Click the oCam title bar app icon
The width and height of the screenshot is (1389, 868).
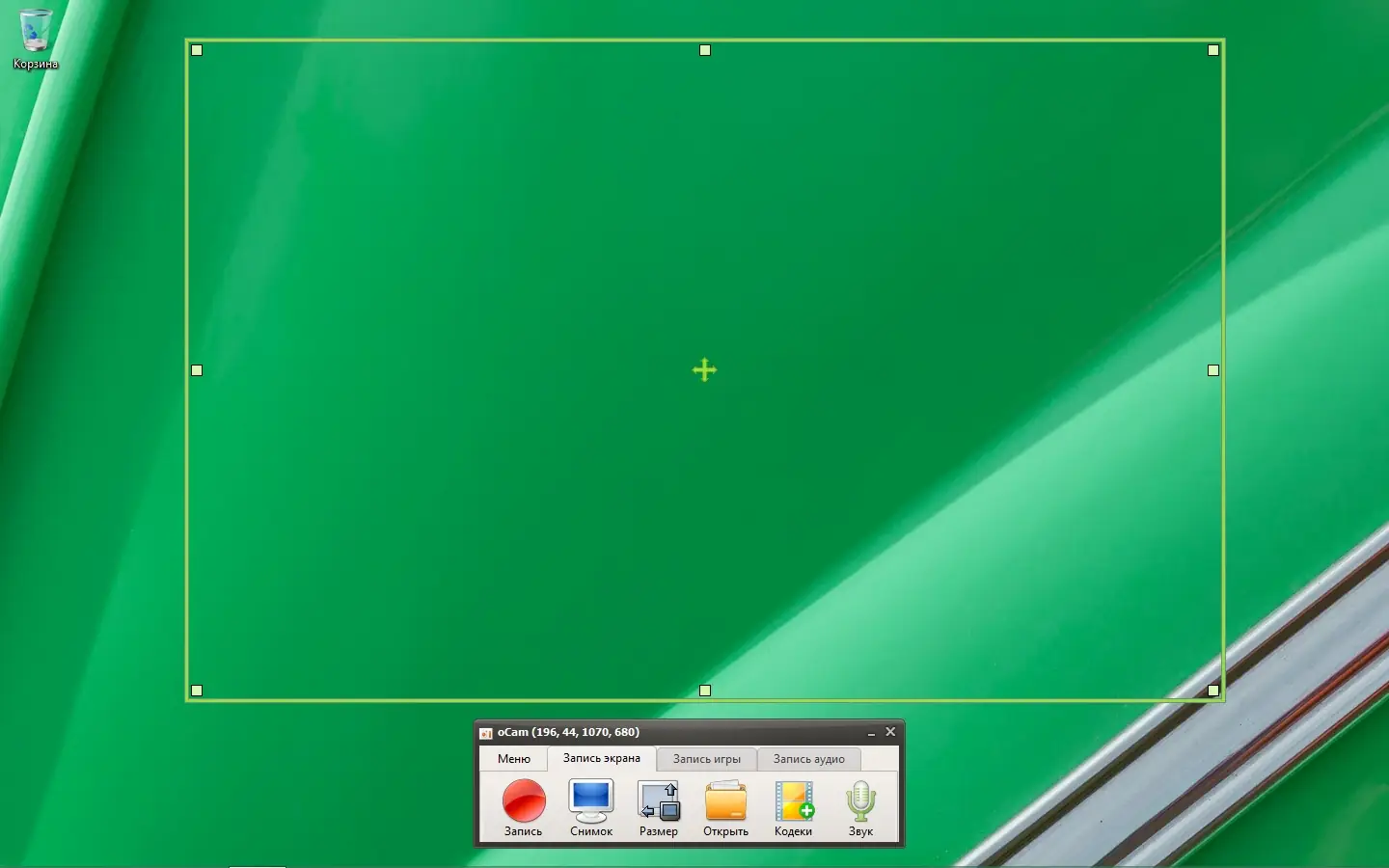[486, 733]
